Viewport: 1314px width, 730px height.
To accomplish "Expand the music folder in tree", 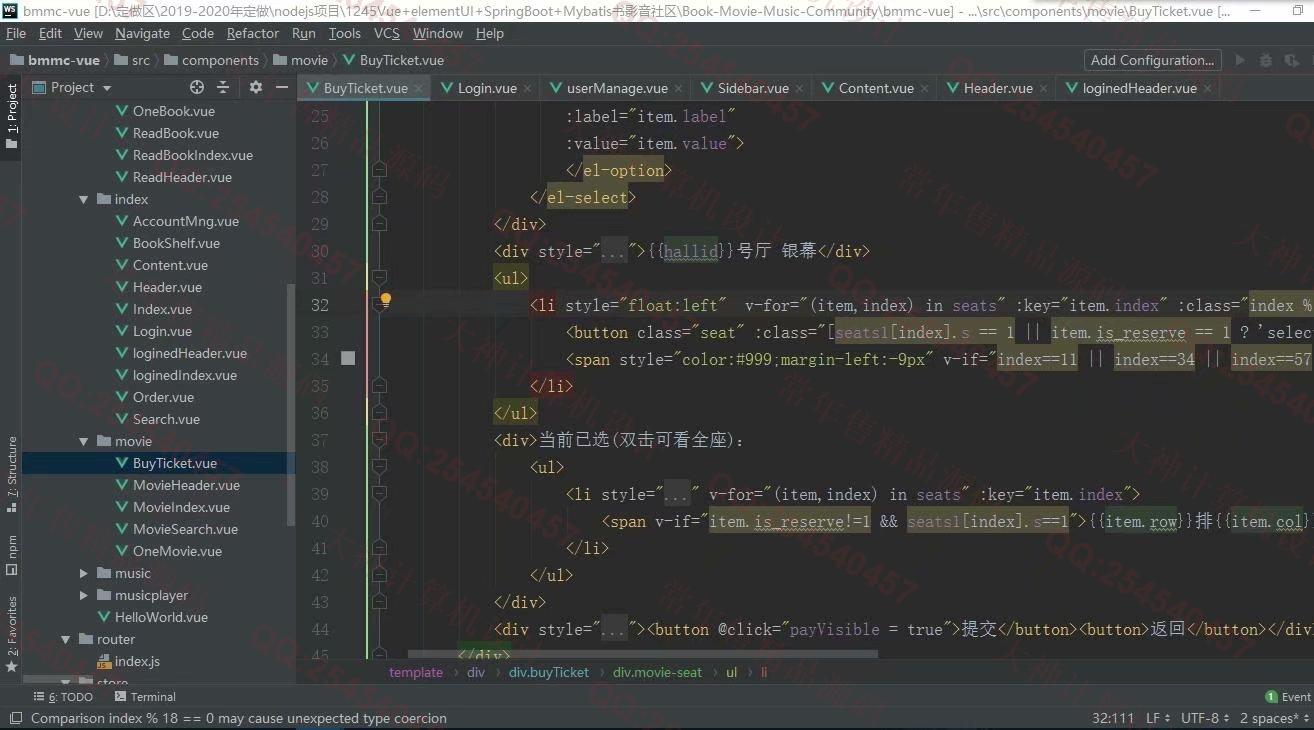I will [85, 573].
